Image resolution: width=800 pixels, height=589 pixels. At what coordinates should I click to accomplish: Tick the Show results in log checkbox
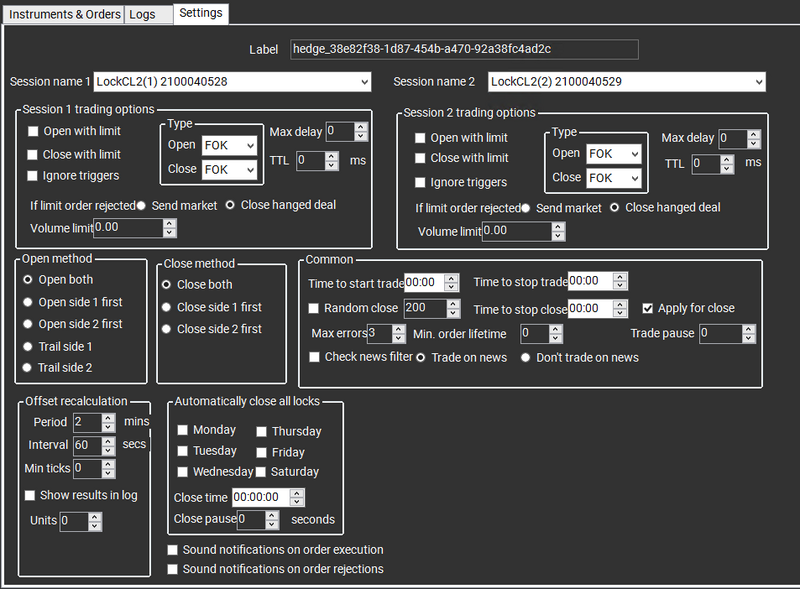coord(29,495)
